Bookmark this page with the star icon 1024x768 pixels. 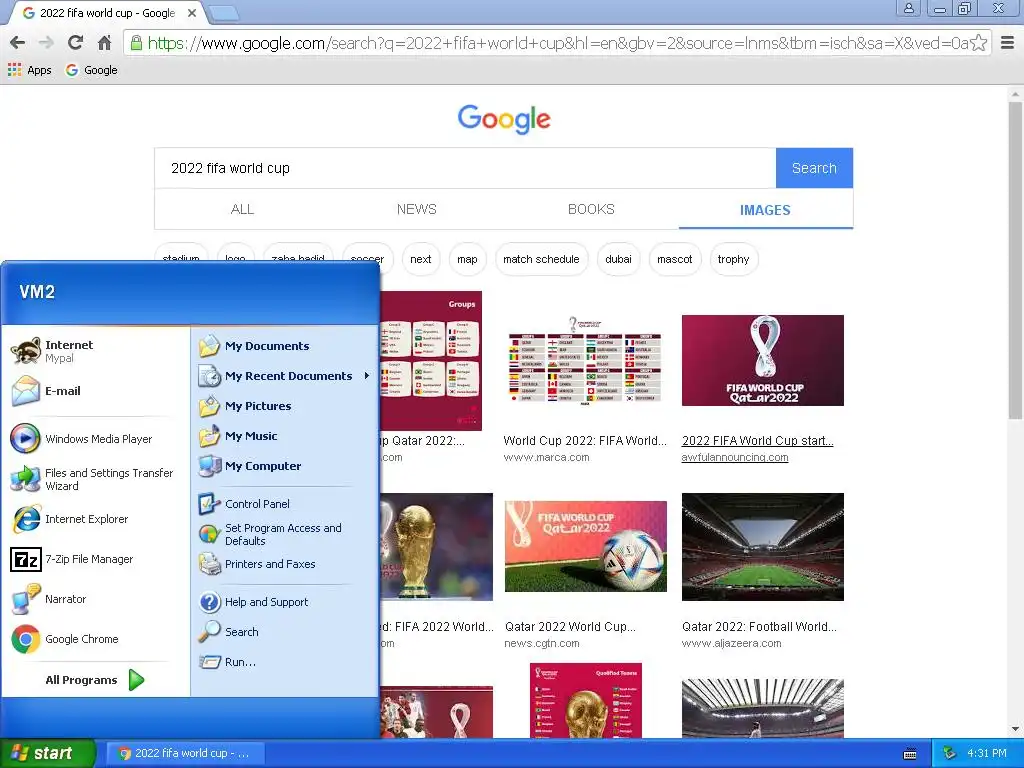pyautogui.click(x=978, y=43)
